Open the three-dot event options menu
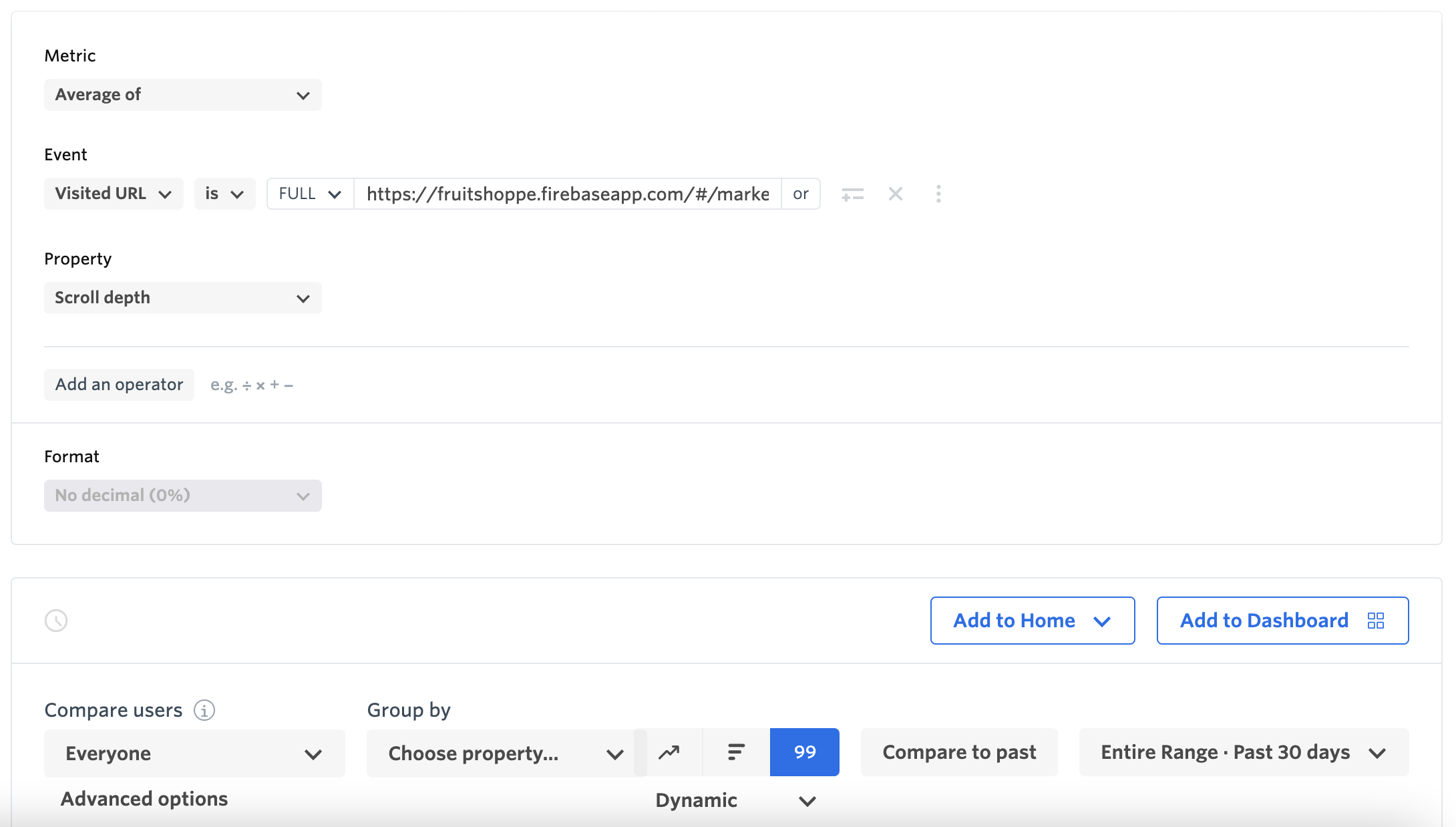The width and height of the screenshot is (1456, 827). tap(938, 194)
